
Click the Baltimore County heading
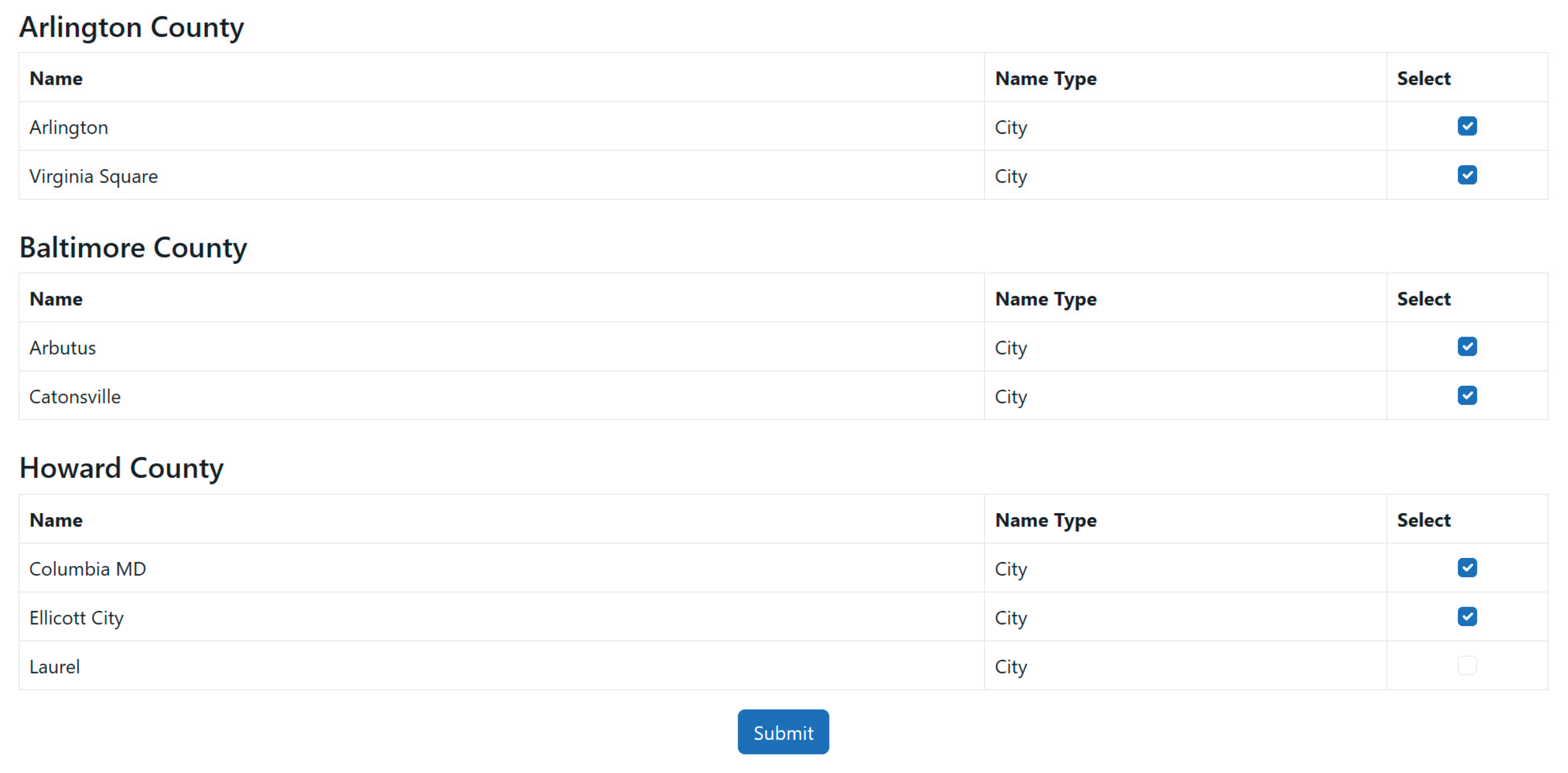click(x=133, y=248)
